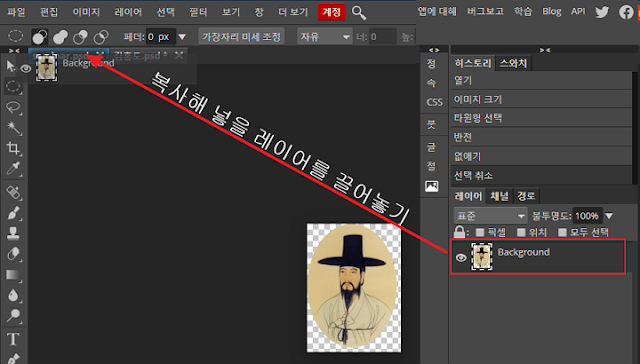Select the Magic Wand tool
640x364 pixels.
click(13, 128)
